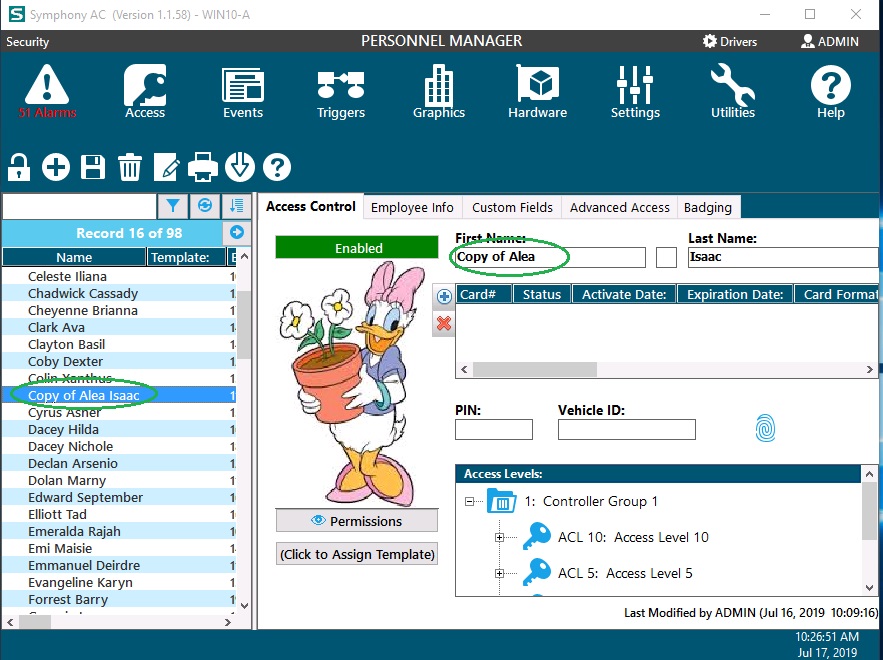Click the Last Name input field
The image size is (883, 660).
tap(783, 257)
